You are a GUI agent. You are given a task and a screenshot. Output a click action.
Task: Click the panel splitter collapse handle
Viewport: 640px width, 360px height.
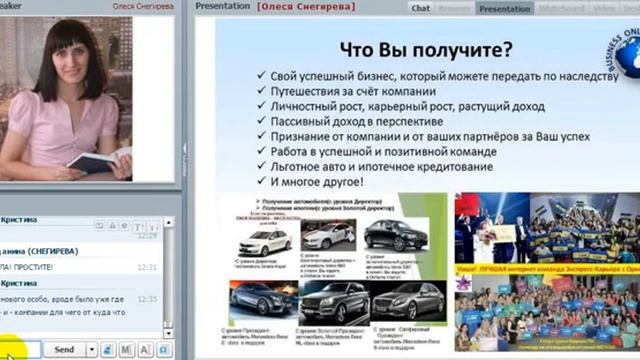[185, 159]
